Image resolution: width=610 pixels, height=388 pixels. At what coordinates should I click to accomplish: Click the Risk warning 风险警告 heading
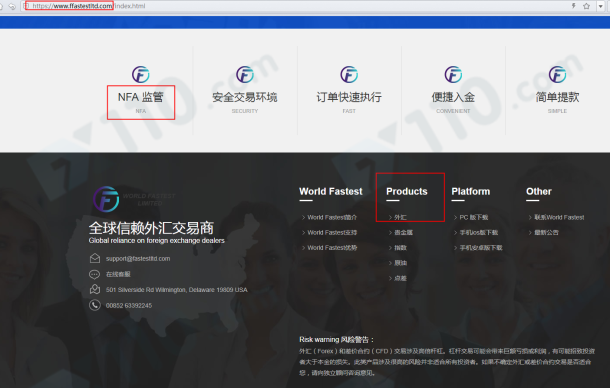(x=337, y=340)
